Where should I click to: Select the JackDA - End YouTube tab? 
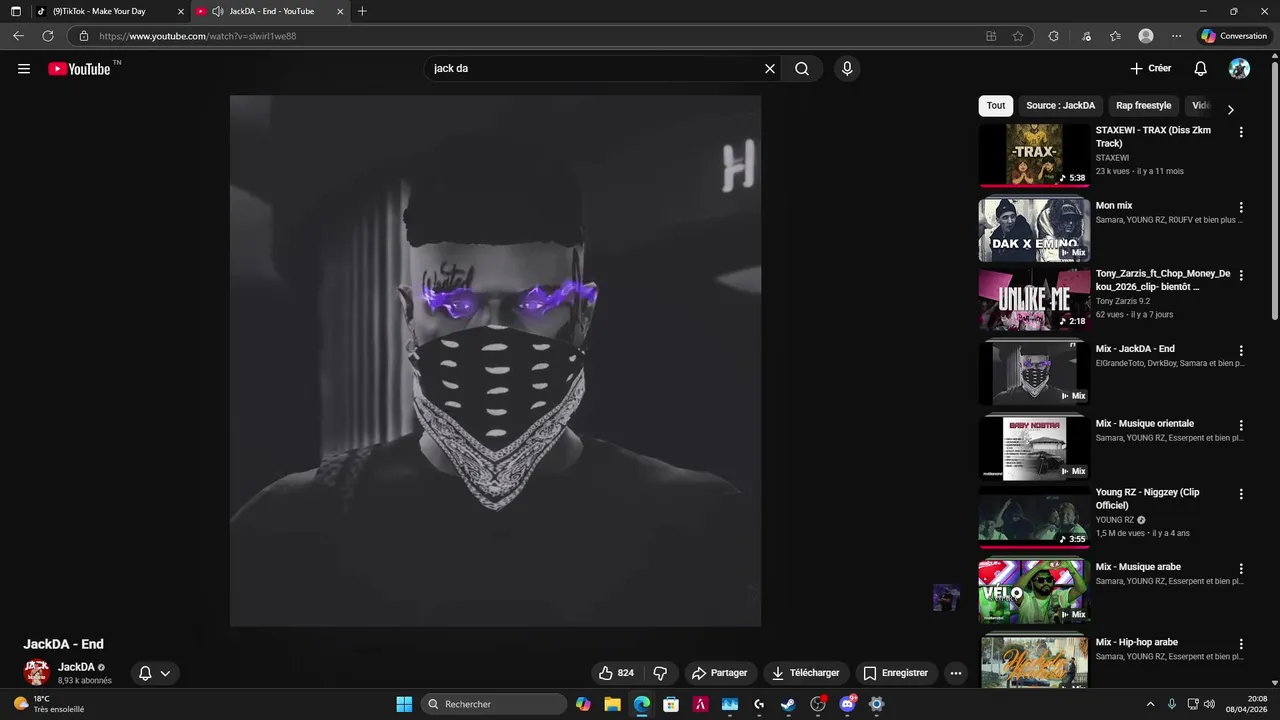click(x=271, y=11)
